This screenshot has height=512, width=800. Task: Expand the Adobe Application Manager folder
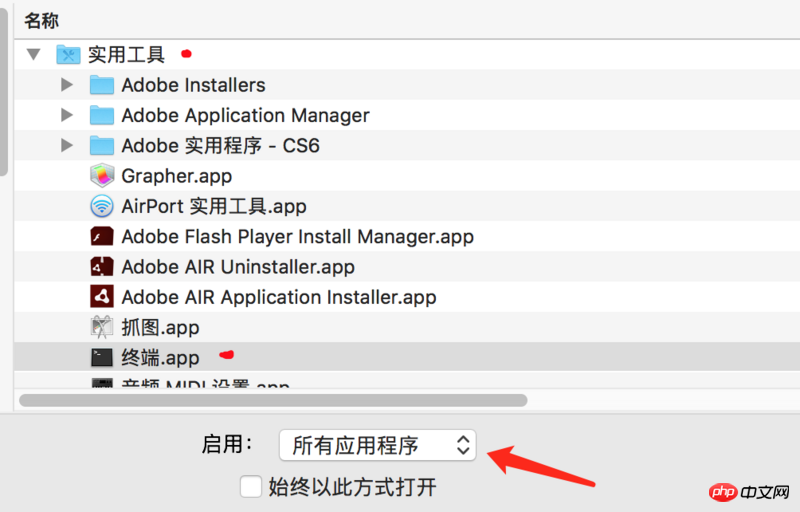point(66,115)
